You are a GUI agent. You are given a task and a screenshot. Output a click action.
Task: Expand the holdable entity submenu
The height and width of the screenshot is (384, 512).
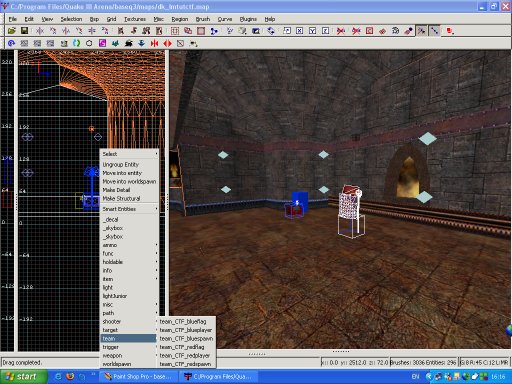point(129,262)
